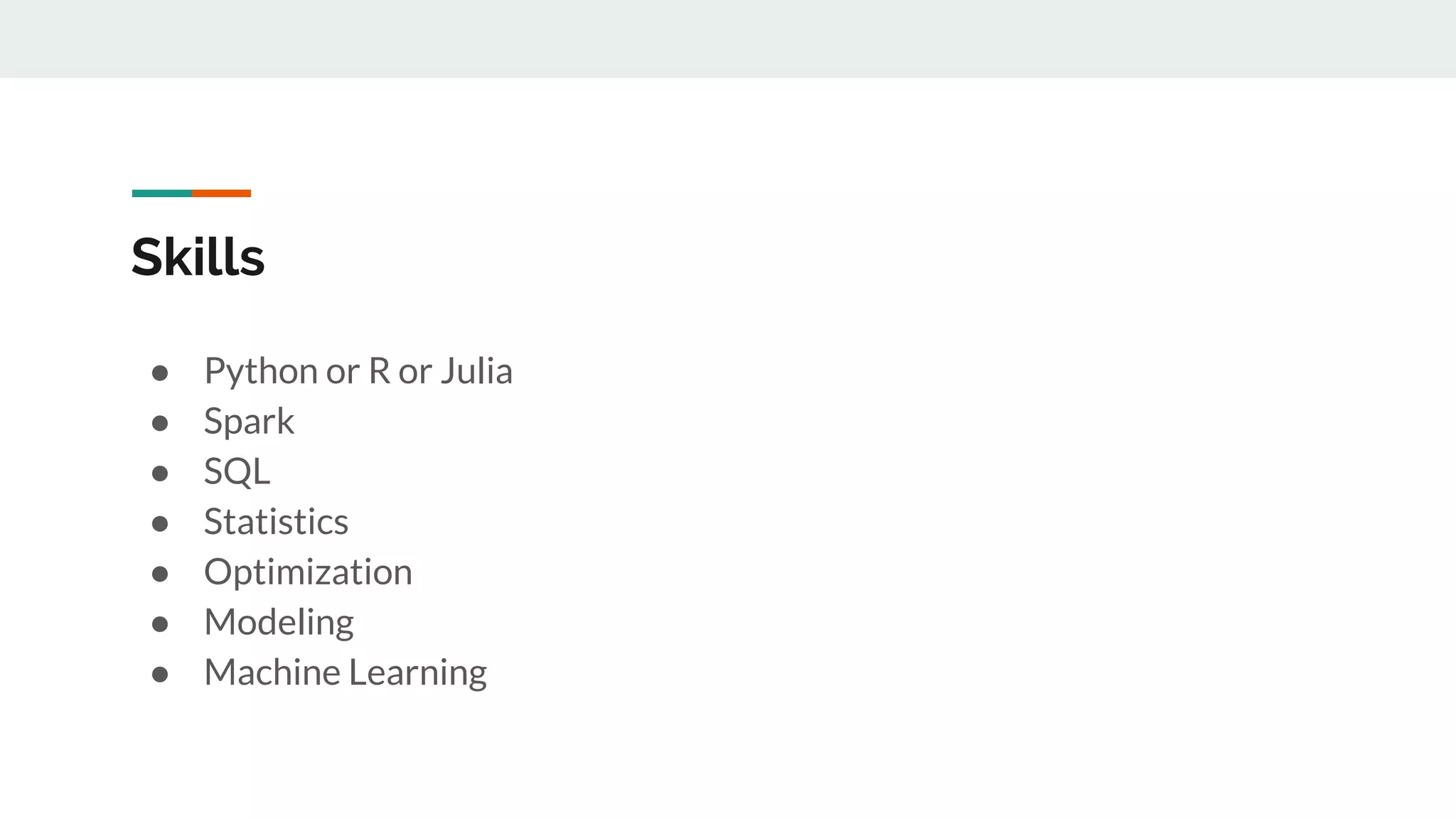Click the word Julia in first bullet
This screenshot has width=1456, height=819.
(x=476, y=371)
